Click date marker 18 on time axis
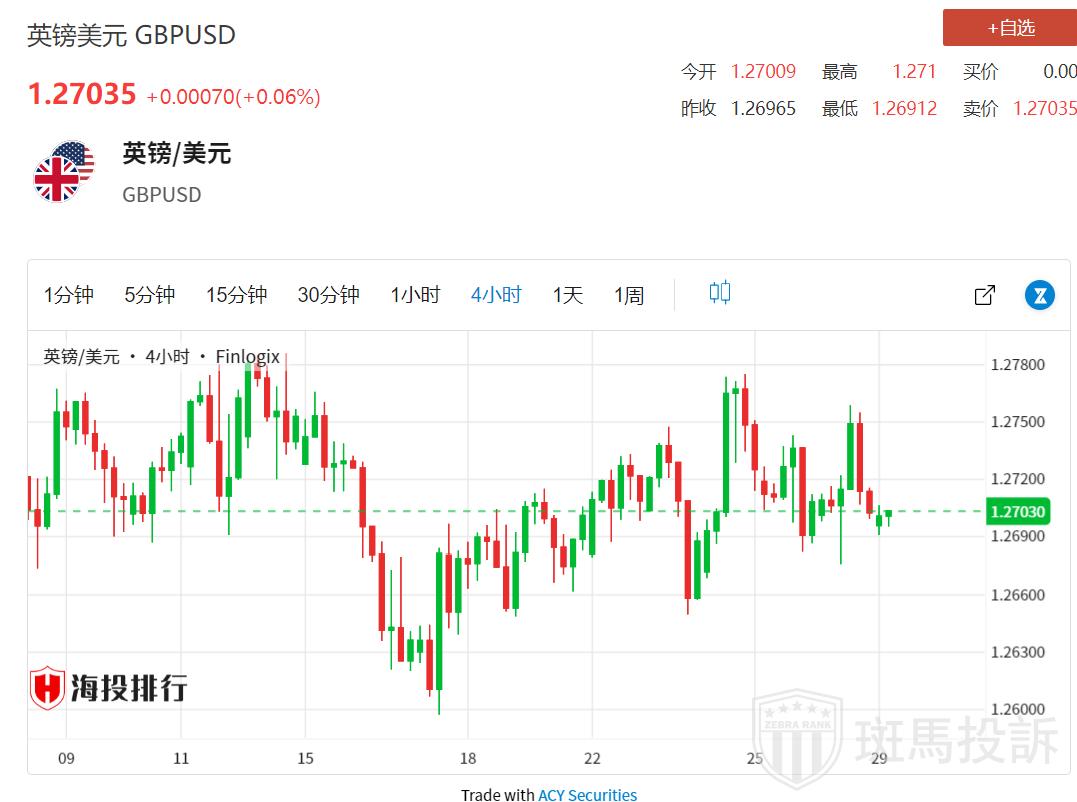 (x=467, y=758)
